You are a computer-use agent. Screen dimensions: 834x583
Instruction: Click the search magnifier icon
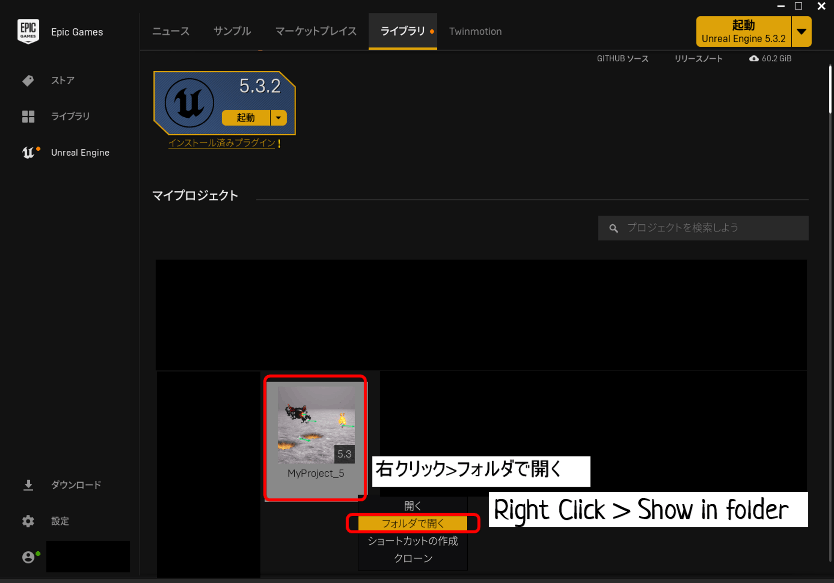[613, 228]
